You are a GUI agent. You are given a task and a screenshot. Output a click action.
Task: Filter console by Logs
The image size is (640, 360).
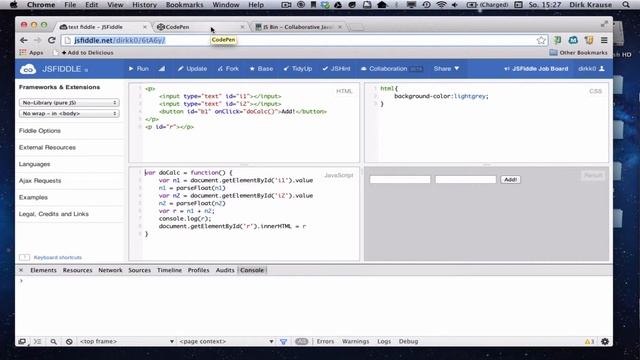384,341
